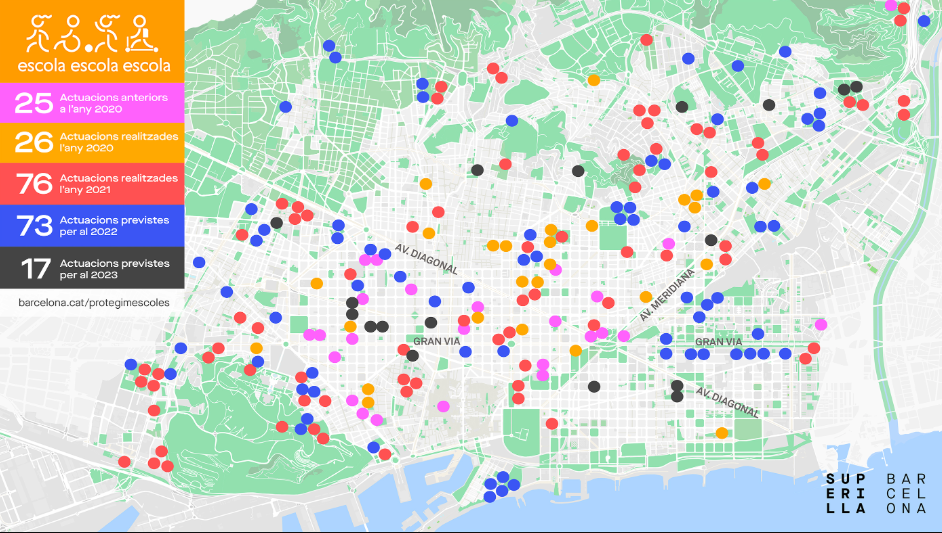Select the pink marker in top-right corner
942x533 pixels.
pos(891,6)
